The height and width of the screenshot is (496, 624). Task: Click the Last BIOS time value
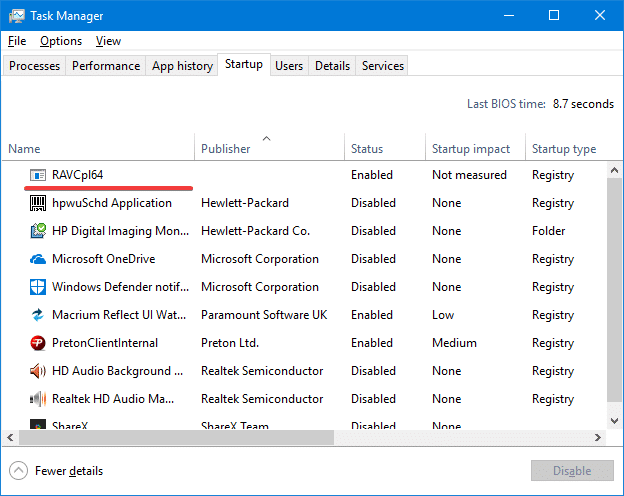(x=583, y=104)
